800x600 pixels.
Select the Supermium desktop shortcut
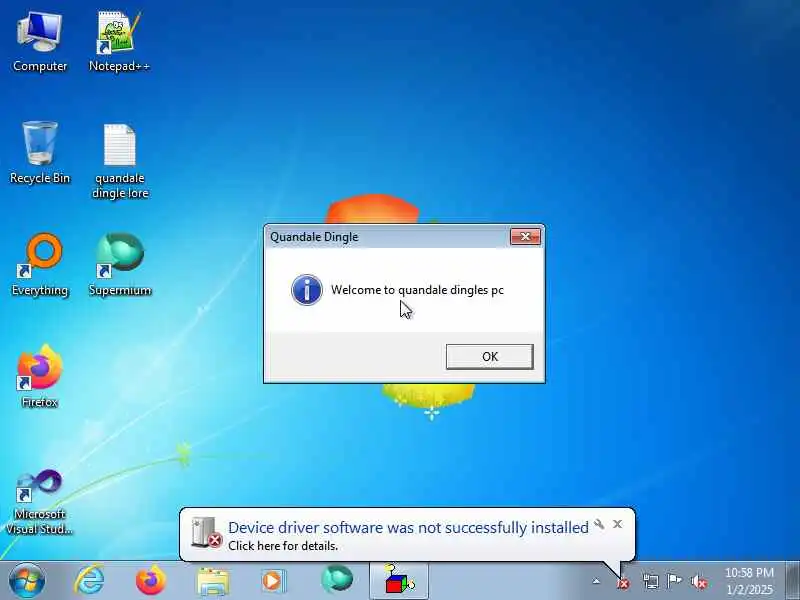tap(120, 265)
